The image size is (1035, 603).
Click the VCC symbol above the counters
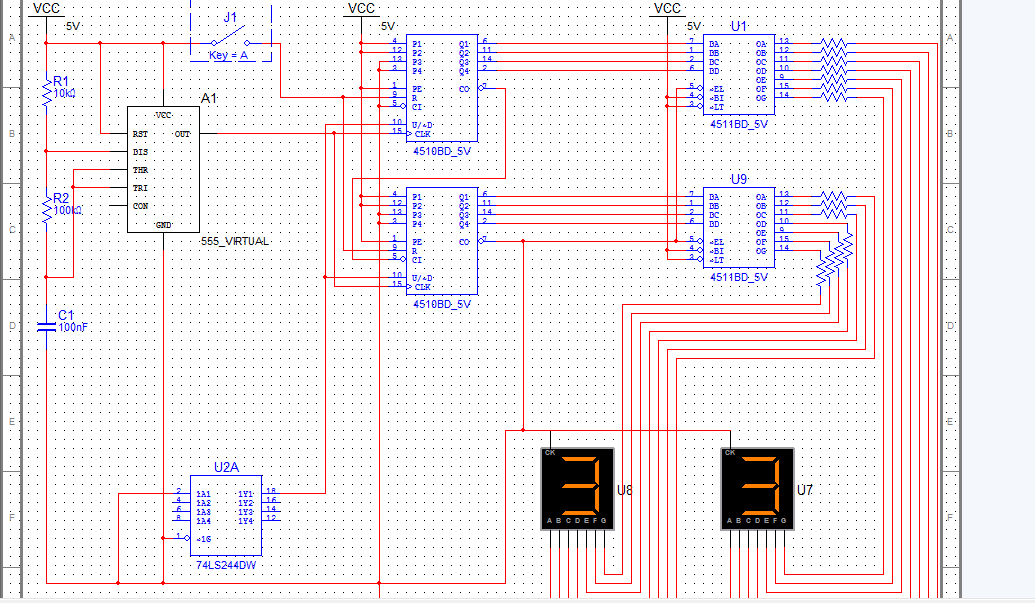(361, 9)
